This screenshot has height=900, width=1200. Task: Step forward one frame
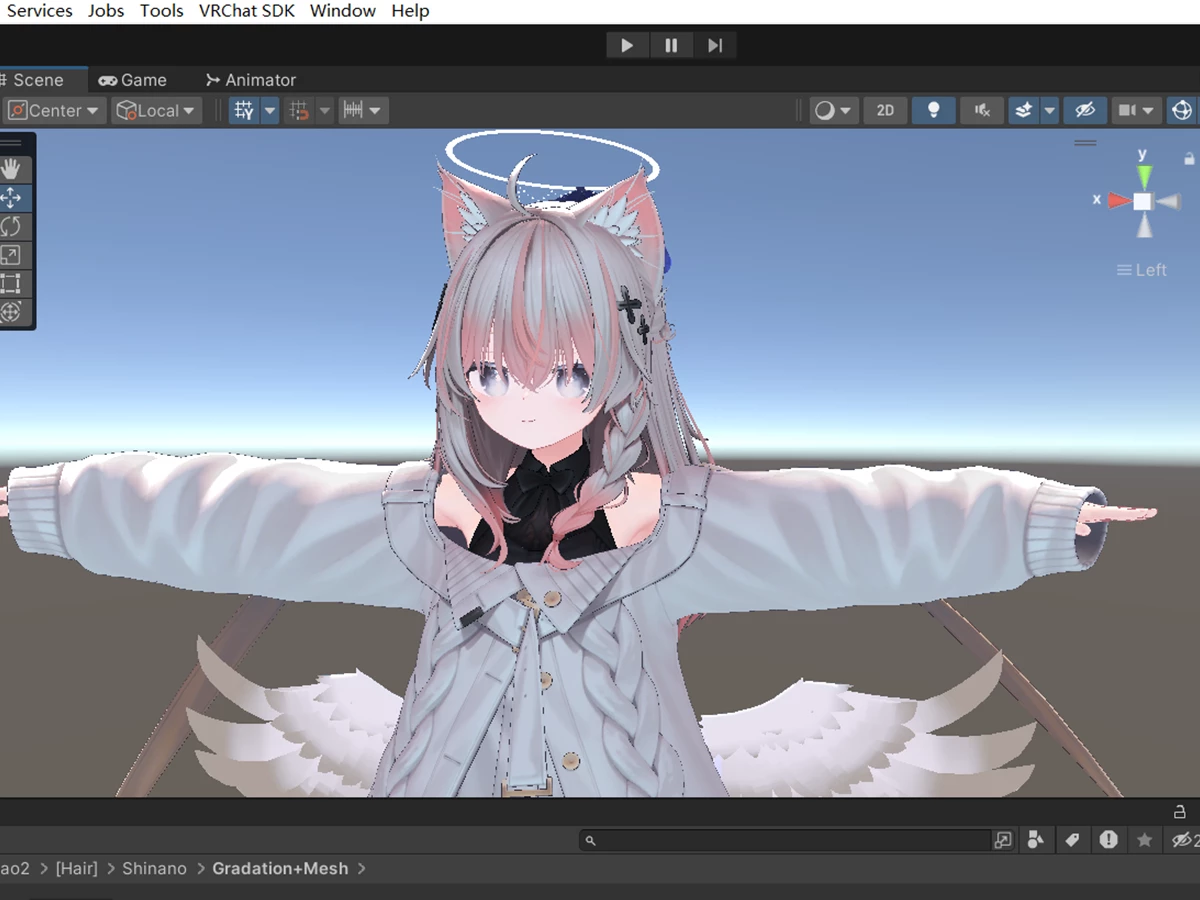pyautogui.click(x=715, y=45)
